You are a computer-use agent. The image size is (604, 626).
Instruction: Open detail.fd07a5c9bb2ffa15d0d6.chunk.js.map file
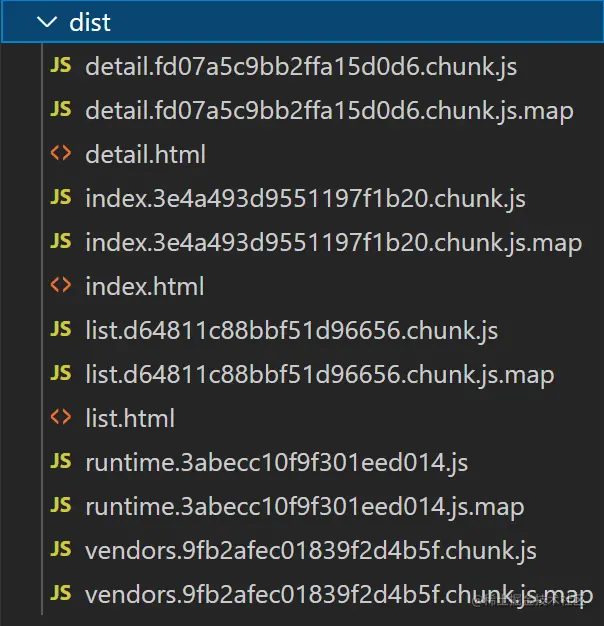click(329, 111)
